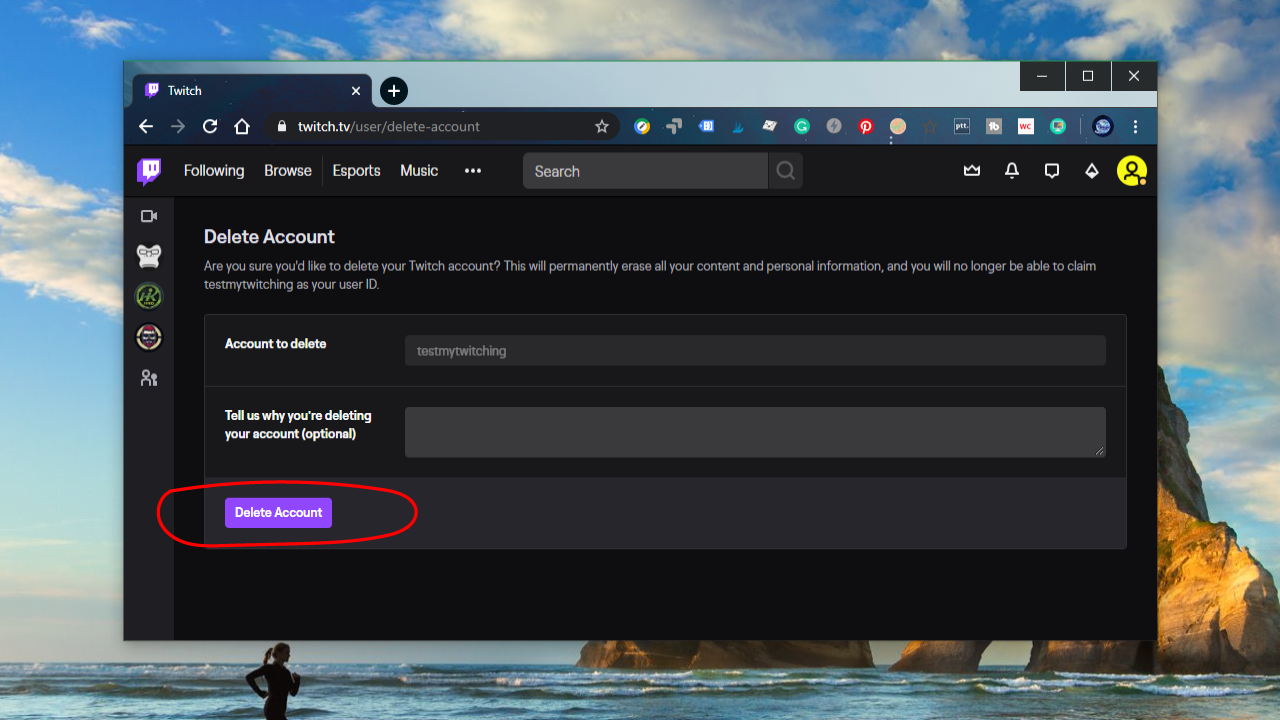Click the friends search icon in sidebar

(149, 378)
